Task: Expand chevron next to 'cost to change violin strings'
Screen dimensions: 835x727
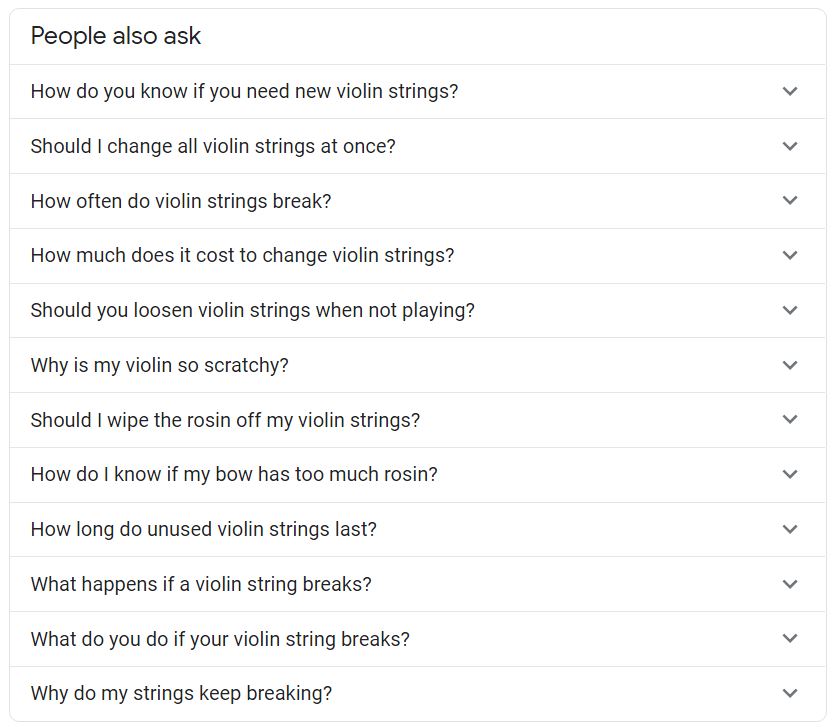Action: click(790, 255)
